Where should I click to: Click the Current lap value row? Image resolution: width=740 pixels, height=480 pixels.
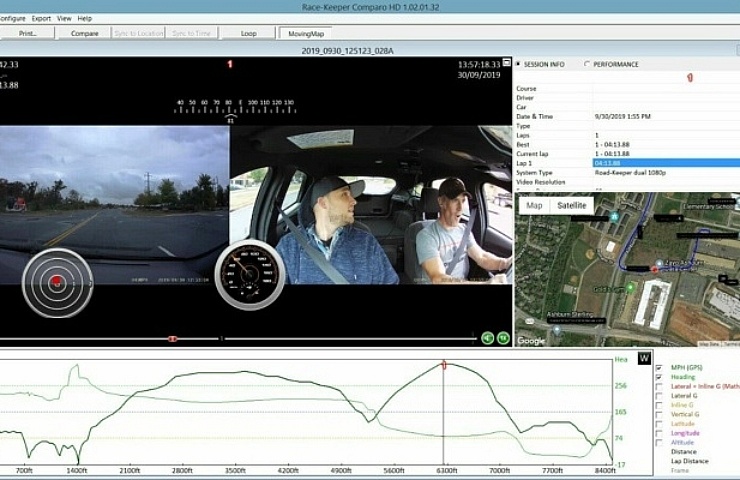click(627, 154)
